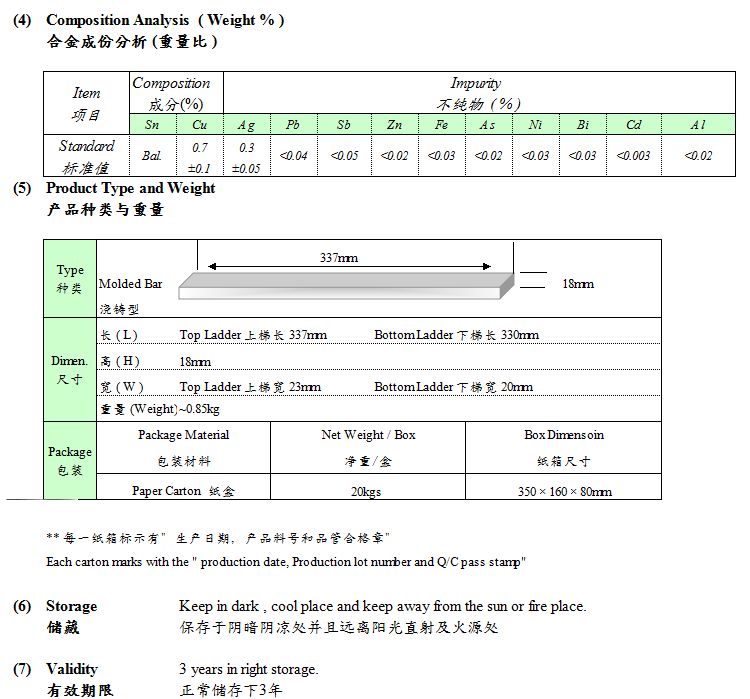This screenshot has width=750, height=699.
Task: Click the Paper Carton cell
Action: click(x=183, y=491)
